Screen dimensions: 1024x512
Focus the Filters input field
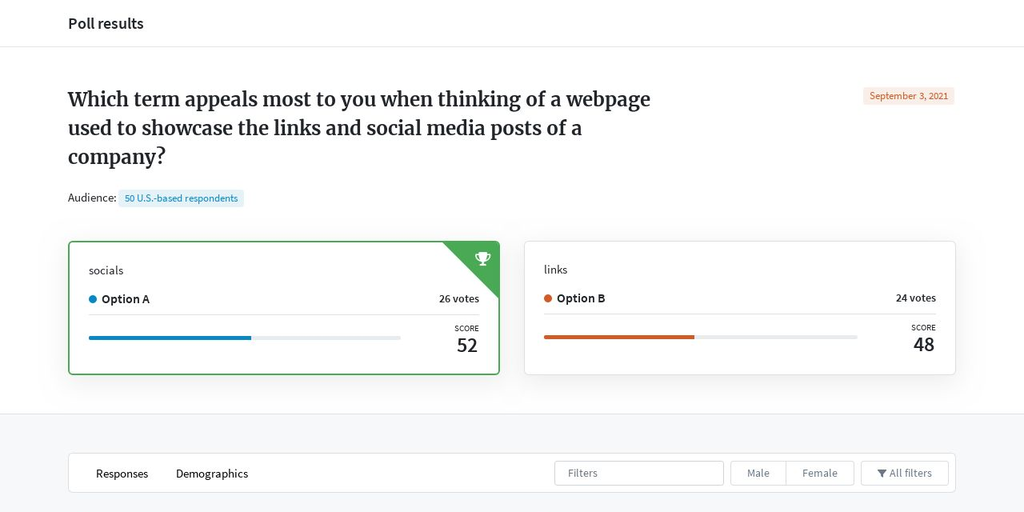point(639,473)
